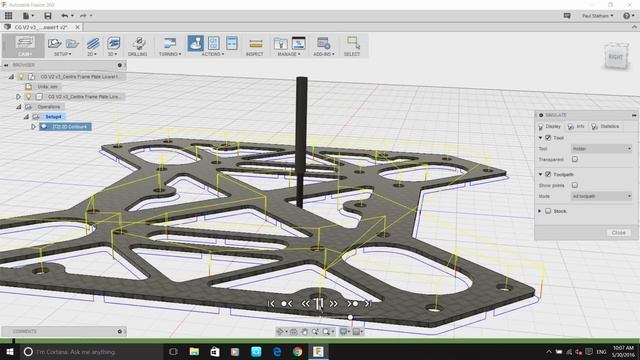Open the ADD-INS dropdown menu
Image resolution: width=640 pixels, height=360 pixels.
[x=324, y=54]
